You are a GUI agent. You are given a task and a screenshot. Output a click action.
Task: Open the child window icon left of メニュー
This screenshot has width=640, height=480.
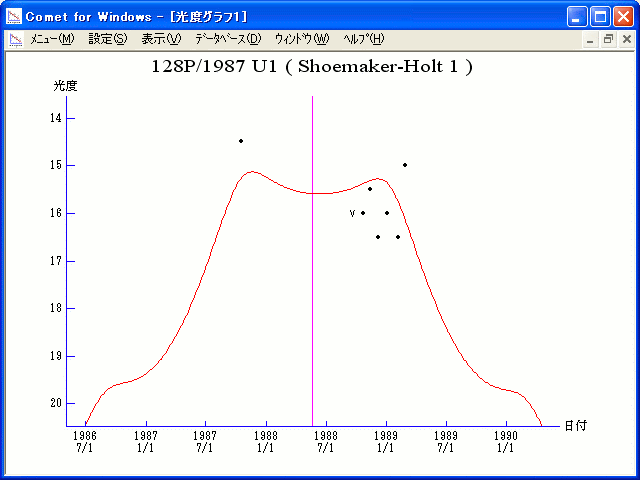16,39
